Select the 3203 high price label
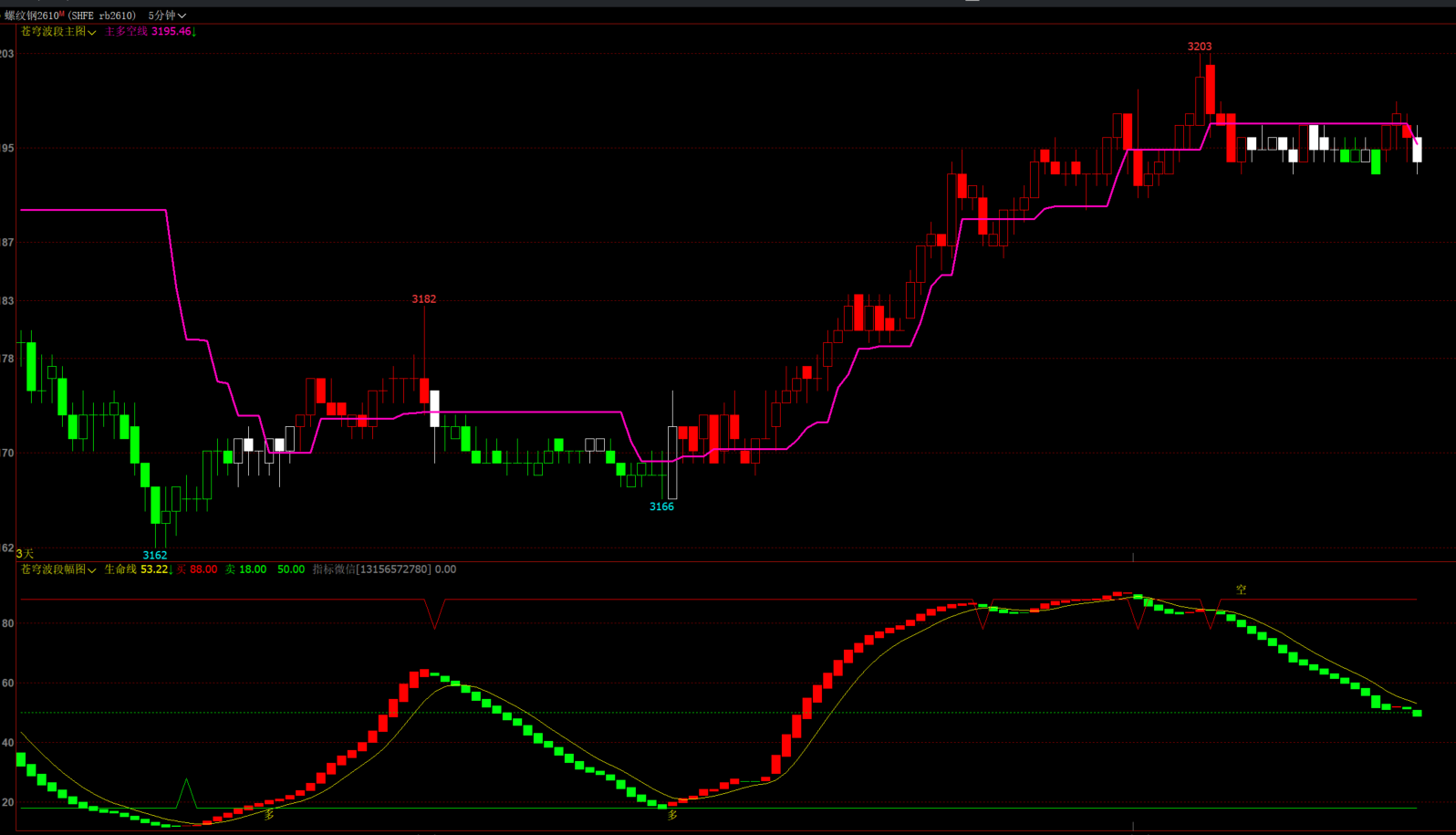The height and width of the screenshot is (835, 1456). pyautogui.click(x=1200, y=47)
